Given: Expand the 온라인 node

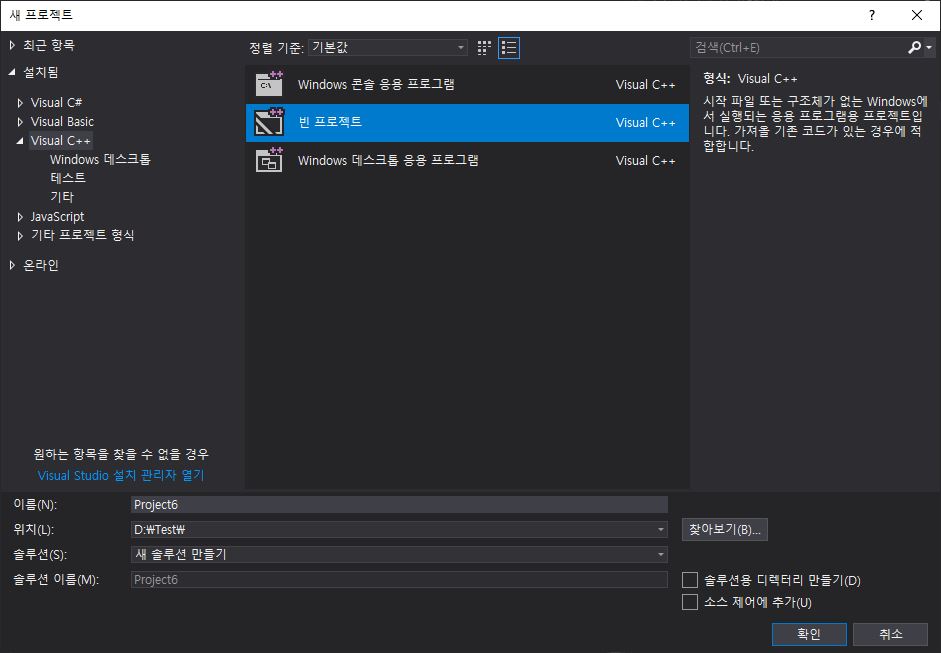Looking at the screenshot, I should pos(12,265).
